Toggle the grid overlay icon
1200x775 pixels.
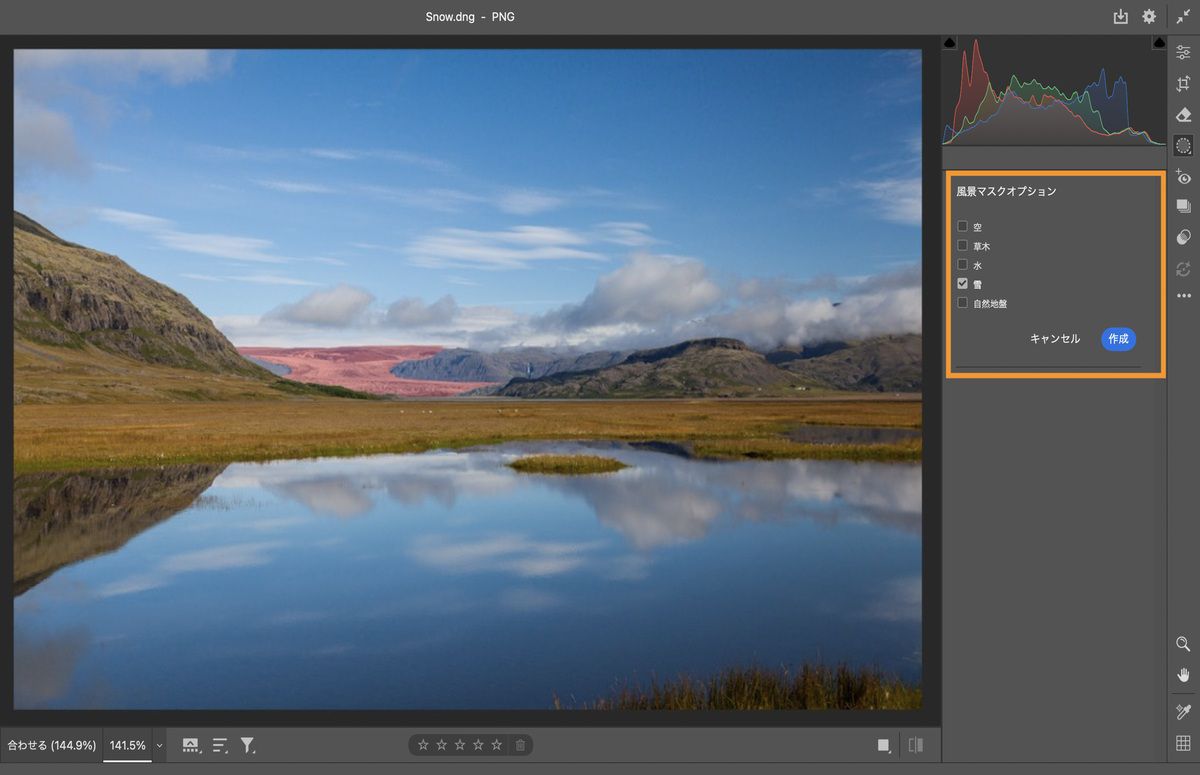point(1184,743)
